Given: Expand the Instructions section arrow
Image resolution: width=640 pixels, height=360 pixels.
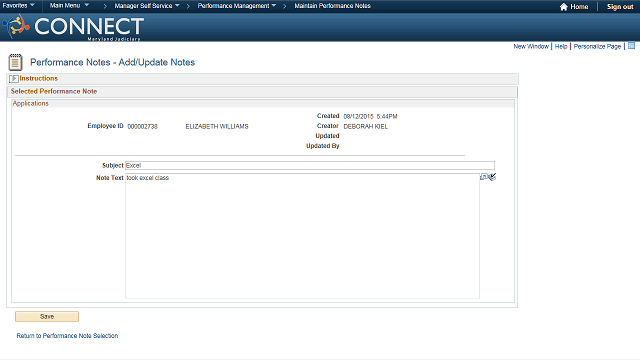Looking at the screenshot, I should (13, 78).
